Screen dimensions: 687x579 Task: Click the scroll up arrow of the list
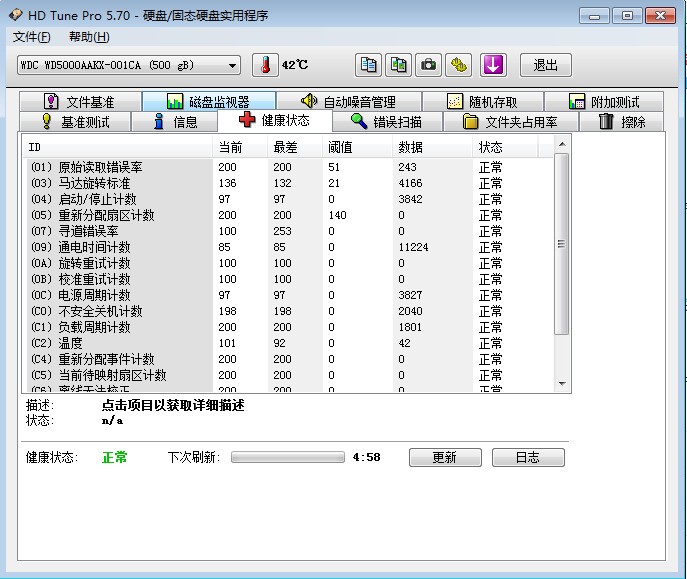click(x=562, y=144)
